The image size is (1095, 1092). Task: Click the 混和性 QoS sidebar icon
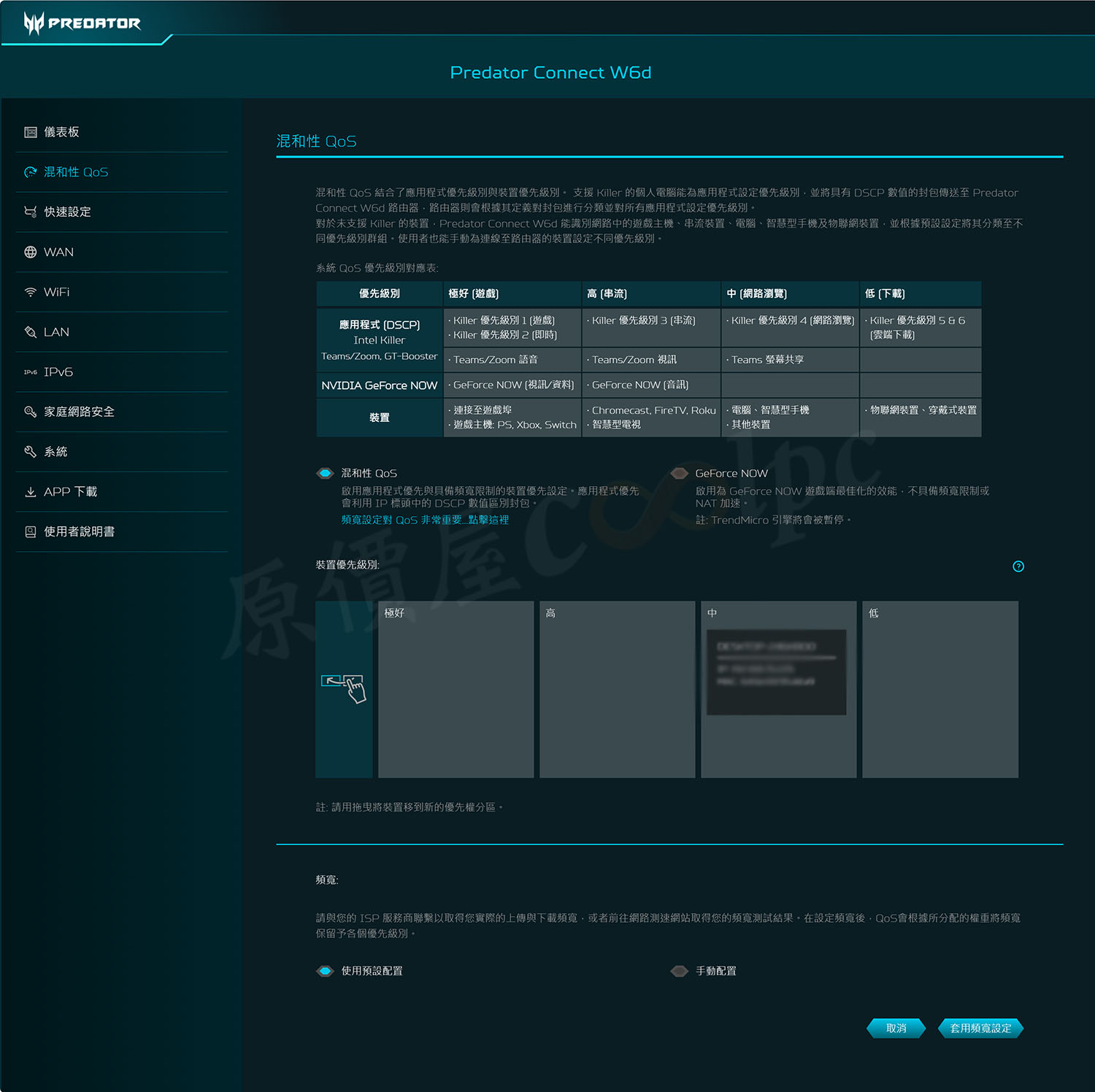point(31,172)
